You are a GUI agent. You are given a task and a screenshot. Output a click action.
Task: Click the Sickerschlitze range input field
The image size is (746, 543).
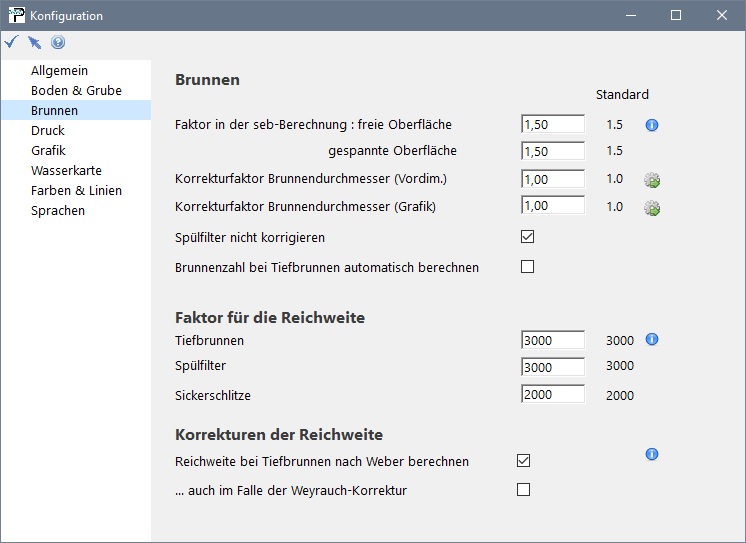point(552,394)
